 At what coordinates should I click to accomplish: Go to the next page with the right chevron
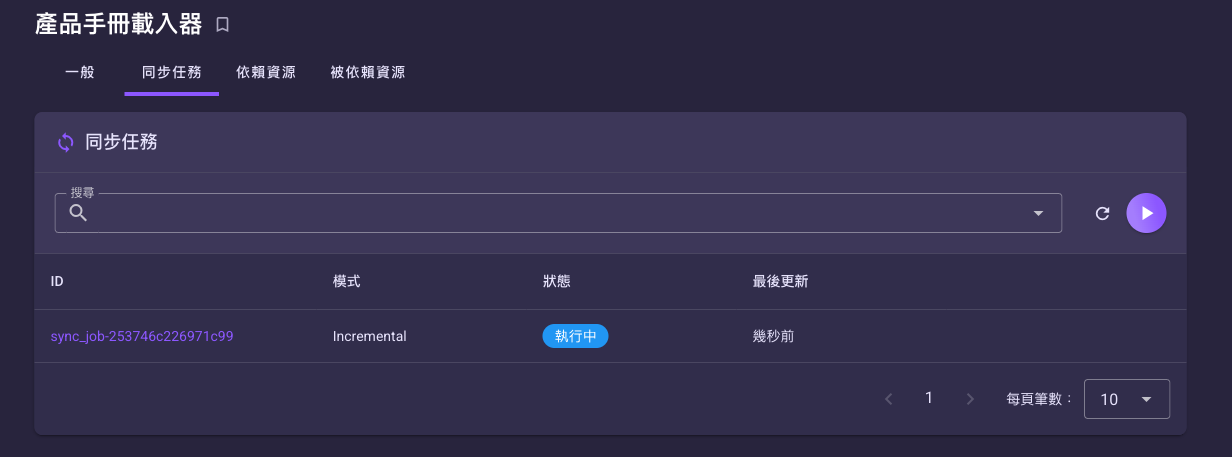coord(969,399)
